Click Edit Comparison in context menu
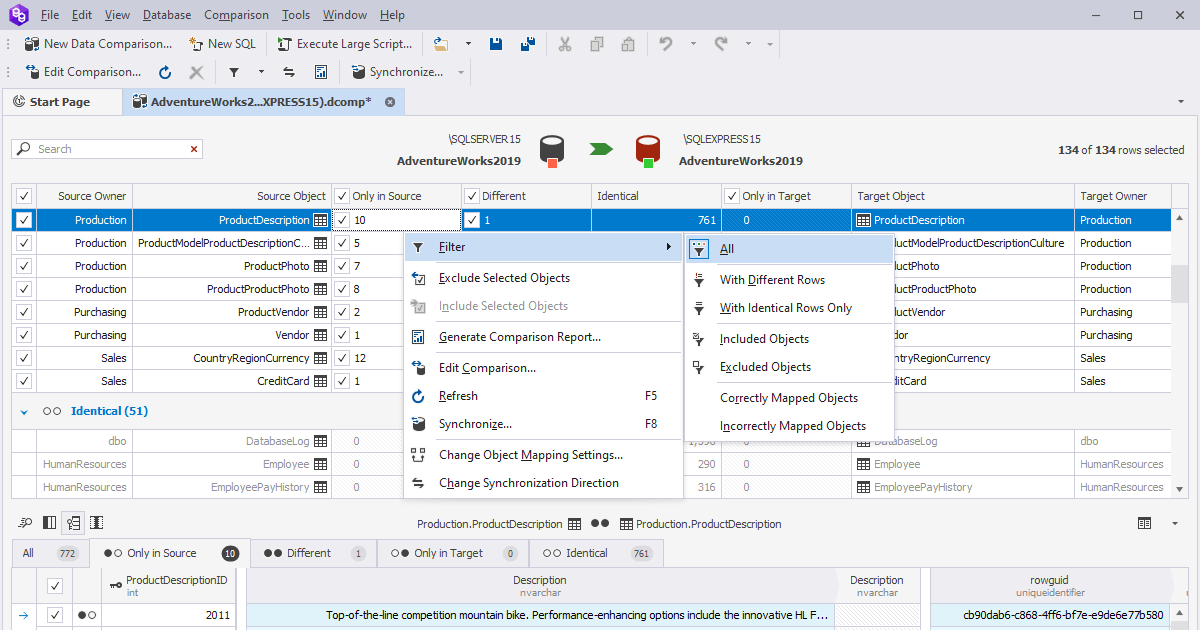1200x630 pixels. pos(543,368)
